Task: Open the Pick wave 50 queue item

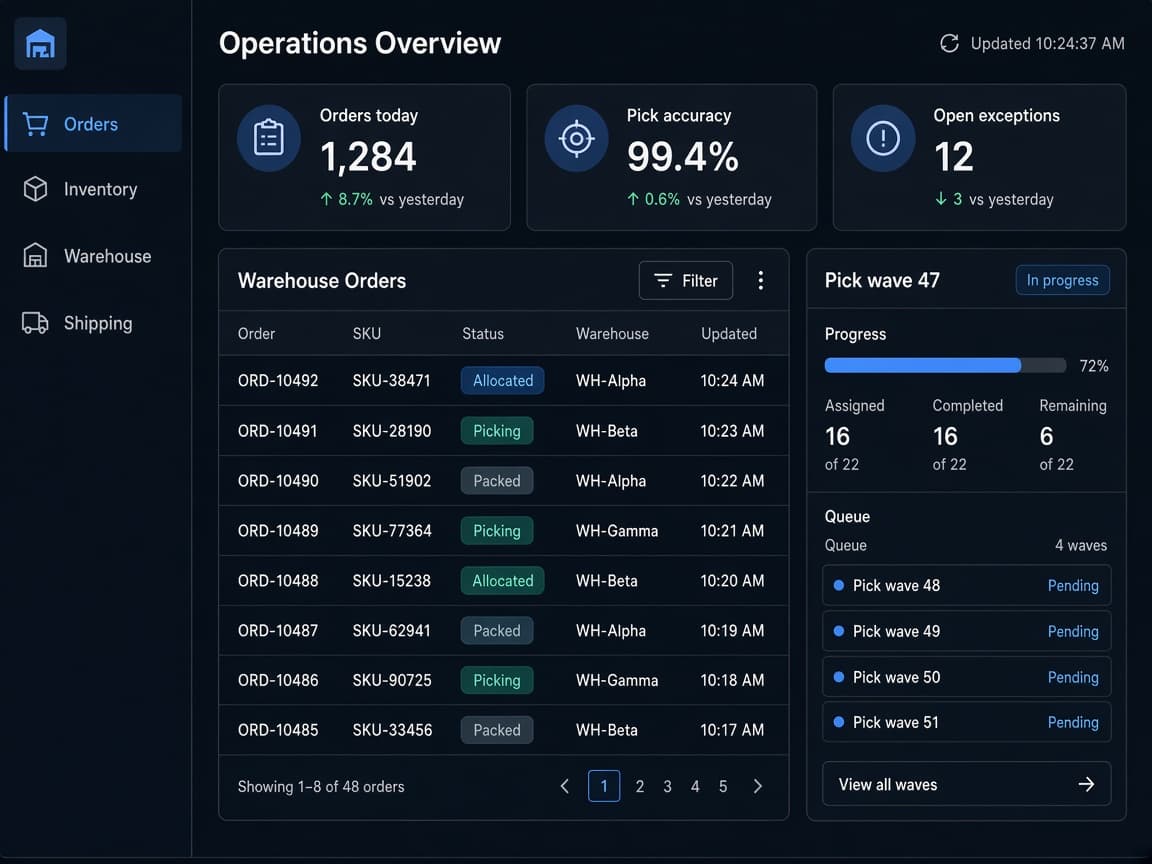Action: coord(966,677)
